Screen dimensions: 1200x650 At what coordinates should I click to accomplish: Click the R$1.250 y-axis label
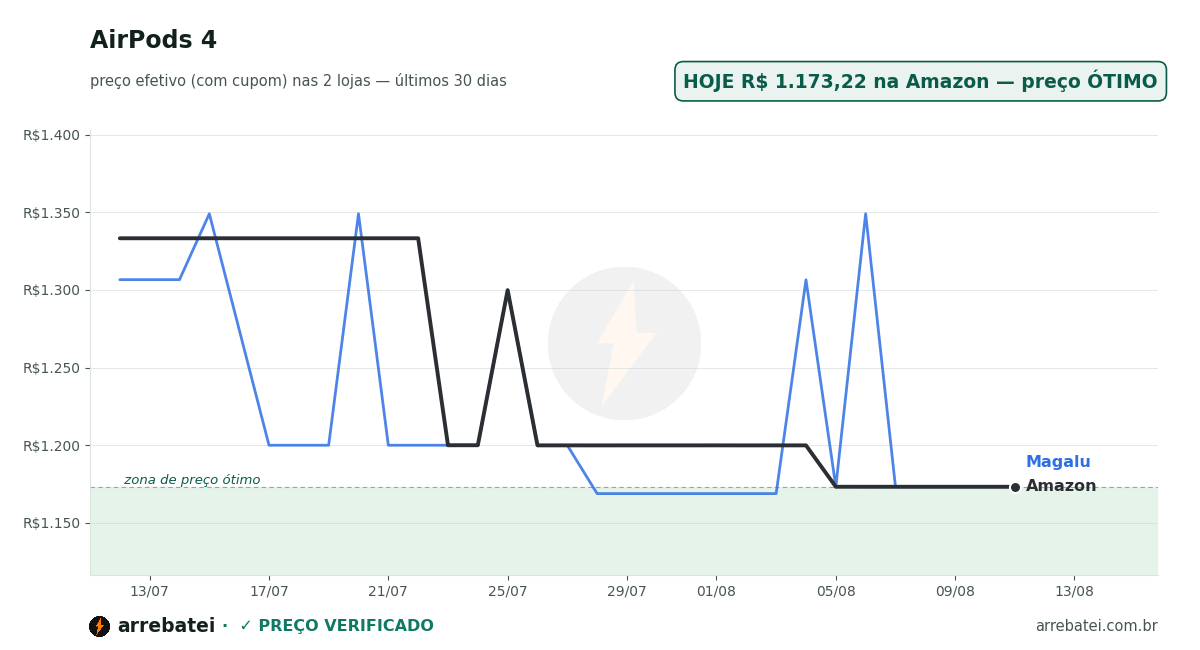pyautogui.click(x=51, y=368)
